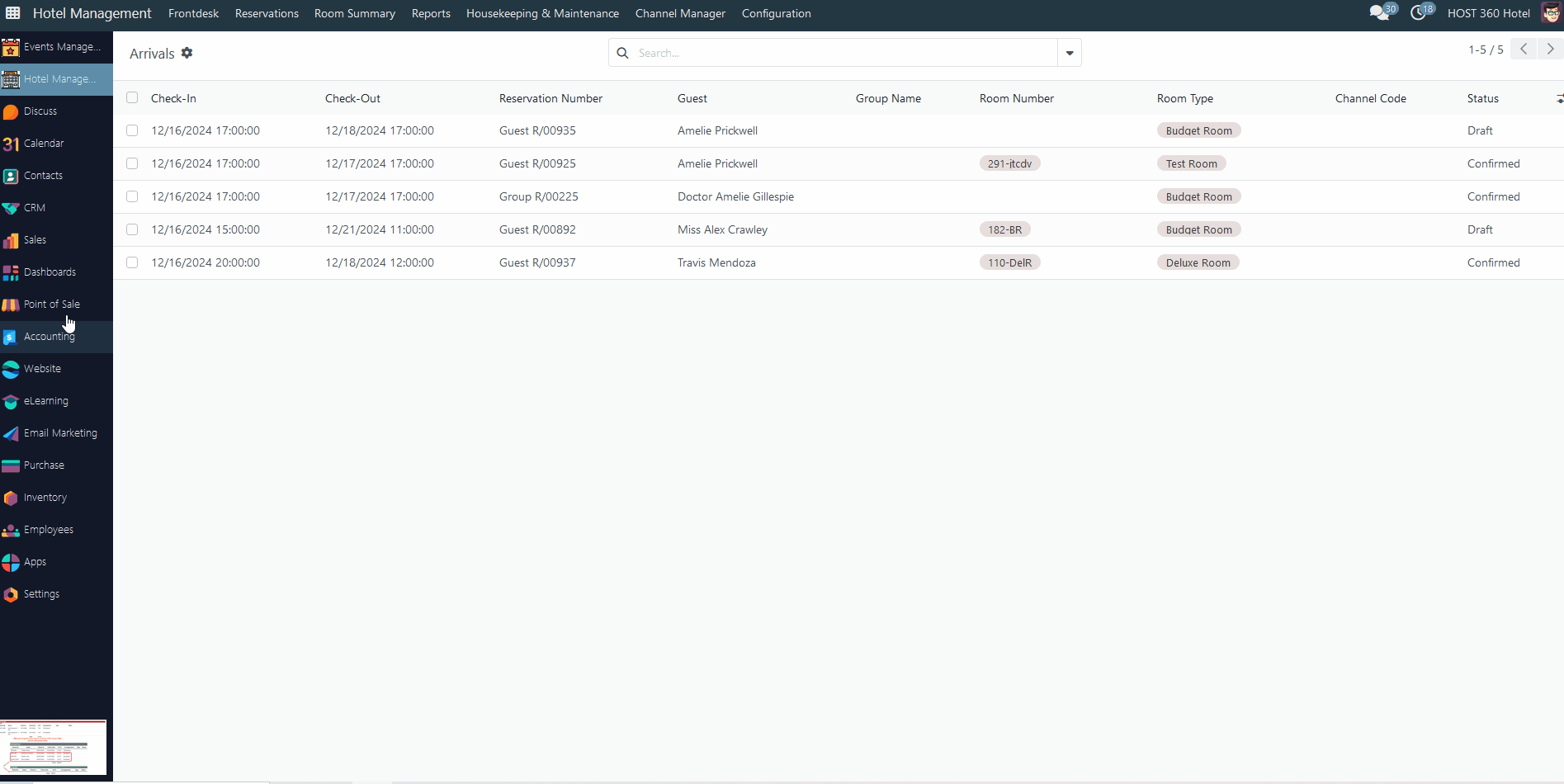Open the apps grid menu icon
Image resolution: width=1564 pixels, height=784 pixels.
(x=12, y=13)
